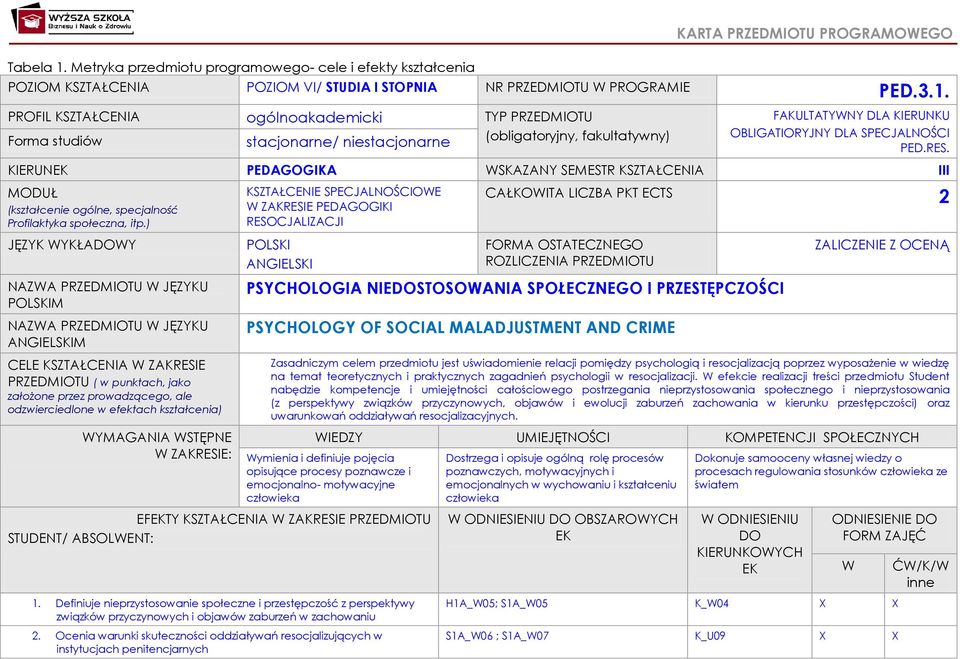Click the 'KOMPETENCJI SPOŁECZNYCH' column header
Image resolution: width=960 pixels, height=659 pixels.
(822, 437)
